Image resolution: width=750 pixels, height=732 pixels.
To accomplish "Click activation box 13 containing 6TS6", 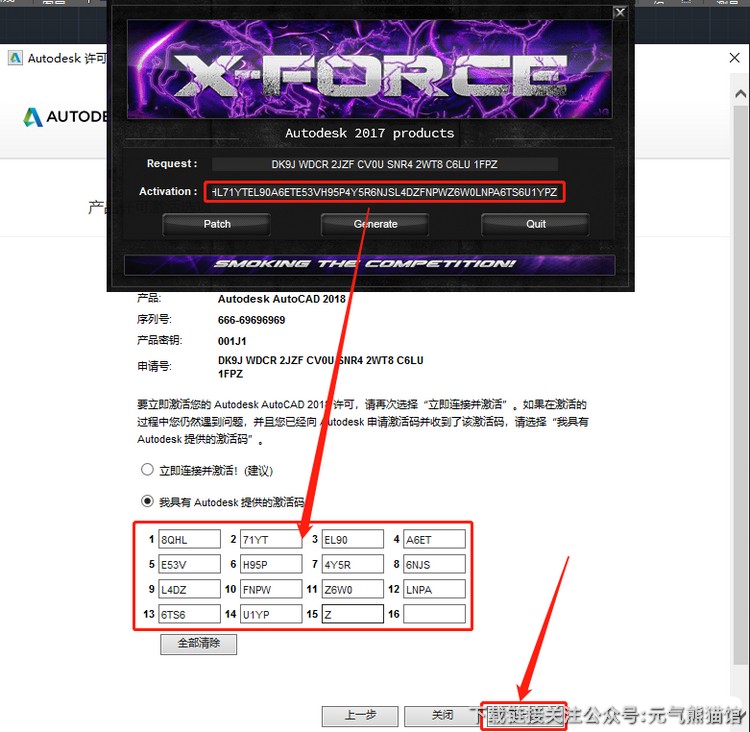I will (x=189, y=615).
